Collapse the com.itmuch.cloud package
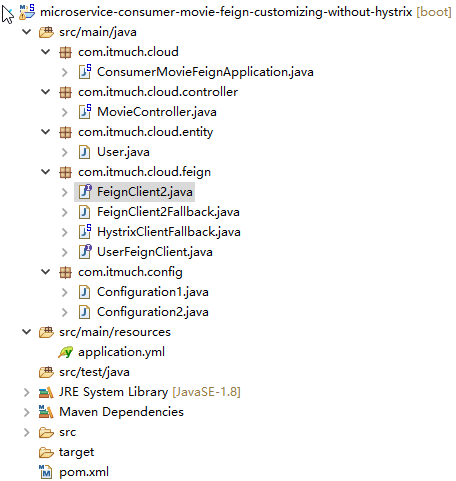 [45, 52]
